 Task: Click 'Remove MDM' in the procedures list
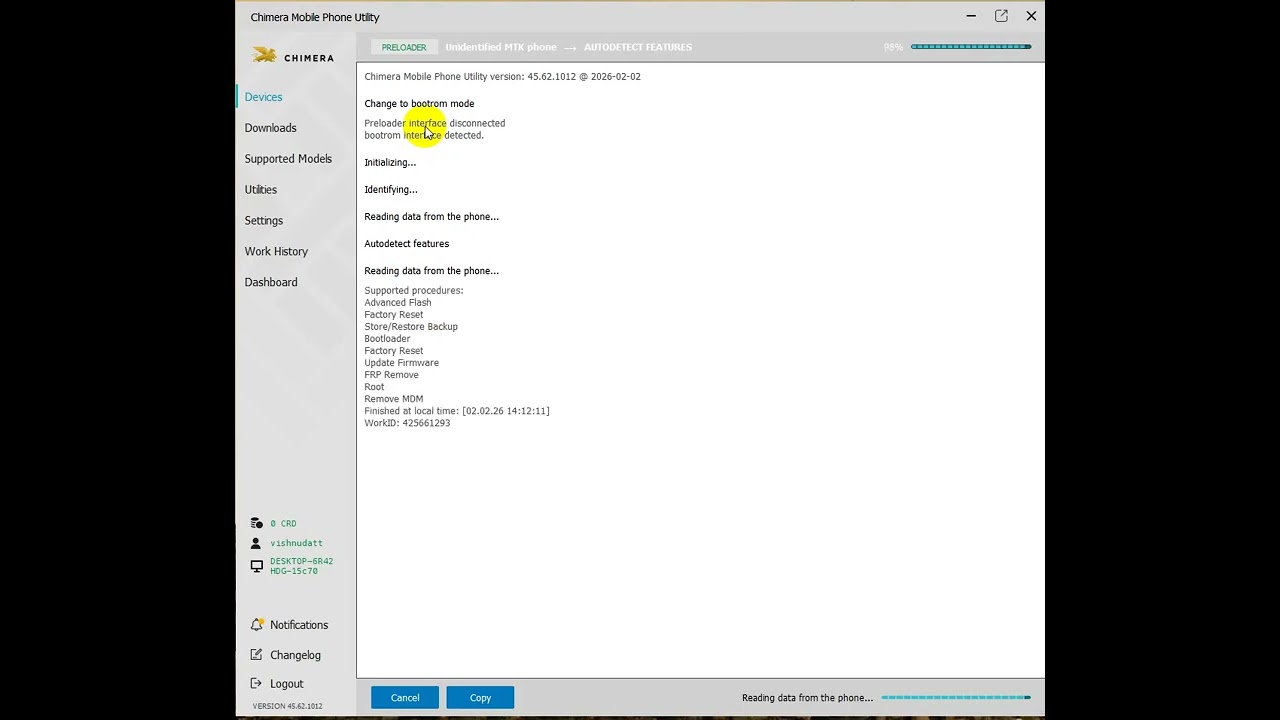(x=394, y=399)
